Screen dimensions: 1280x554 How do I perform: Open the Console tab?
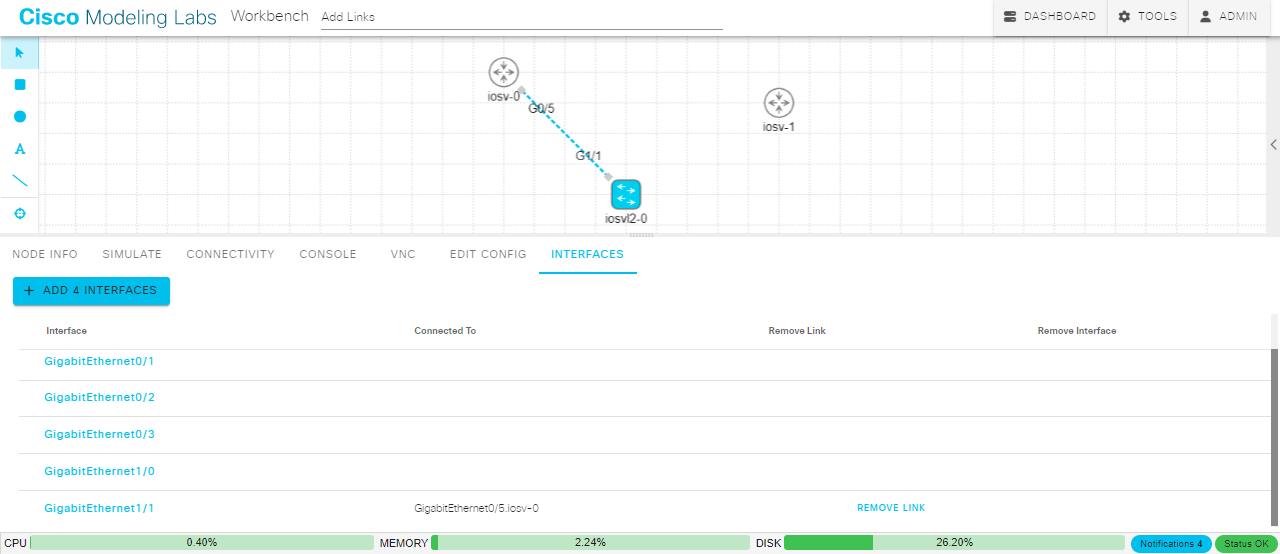[328, 254]
